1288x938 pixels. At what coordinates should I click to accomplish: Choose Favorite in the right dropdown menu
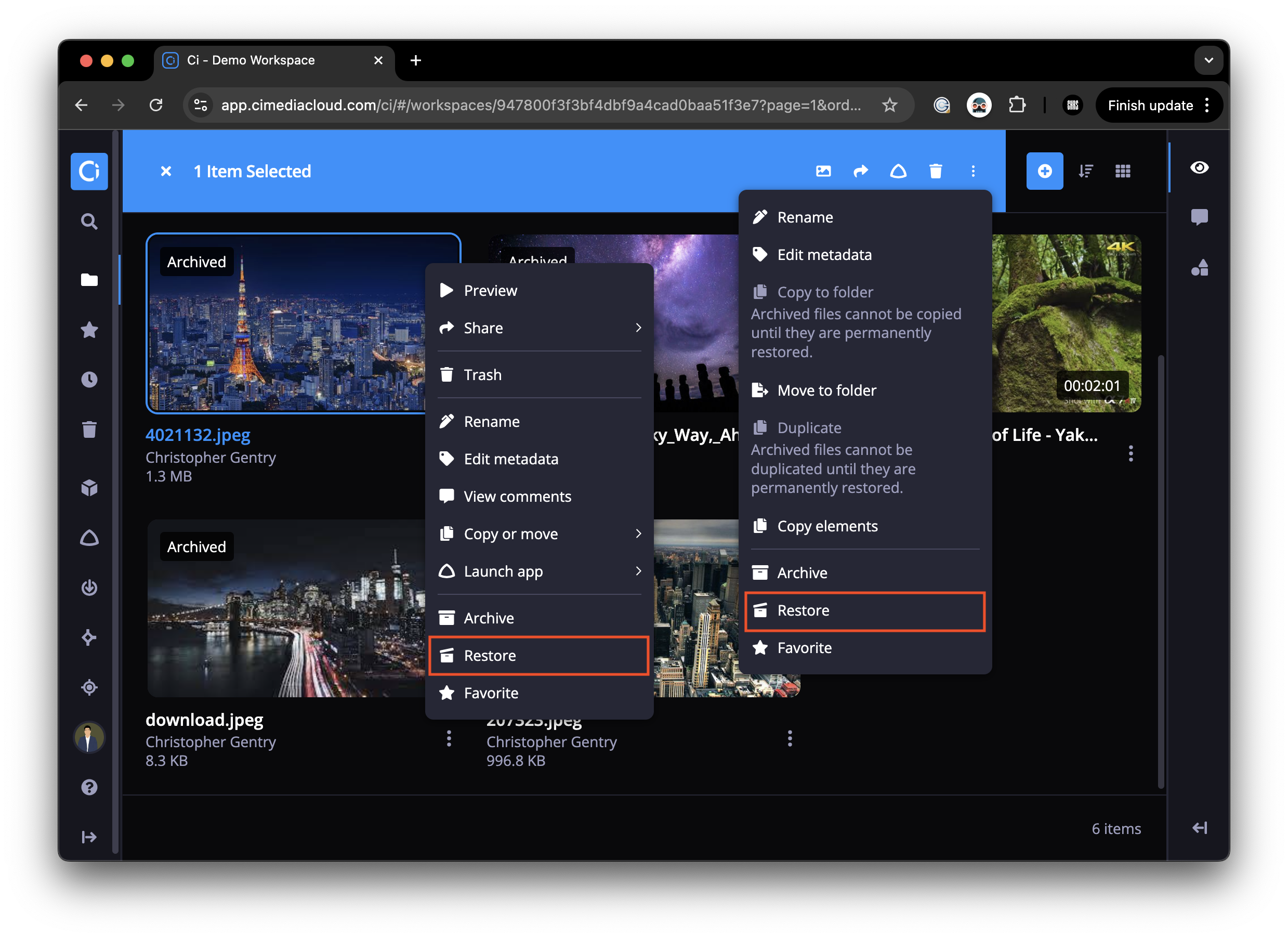(x=865, y=648)
